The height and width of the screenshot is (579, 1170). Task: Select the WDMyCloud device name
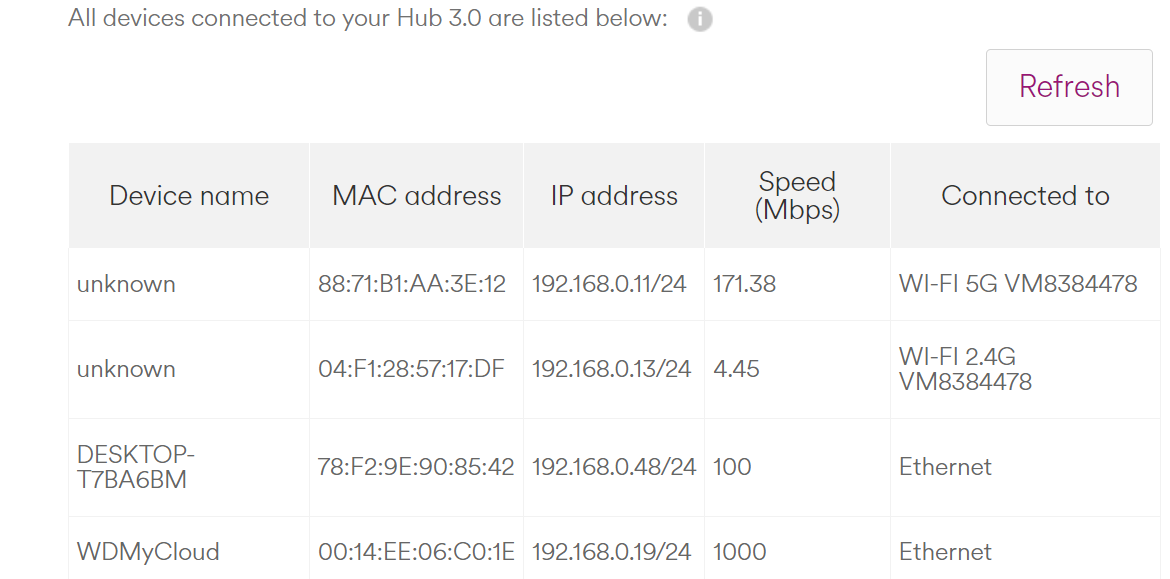148,552
